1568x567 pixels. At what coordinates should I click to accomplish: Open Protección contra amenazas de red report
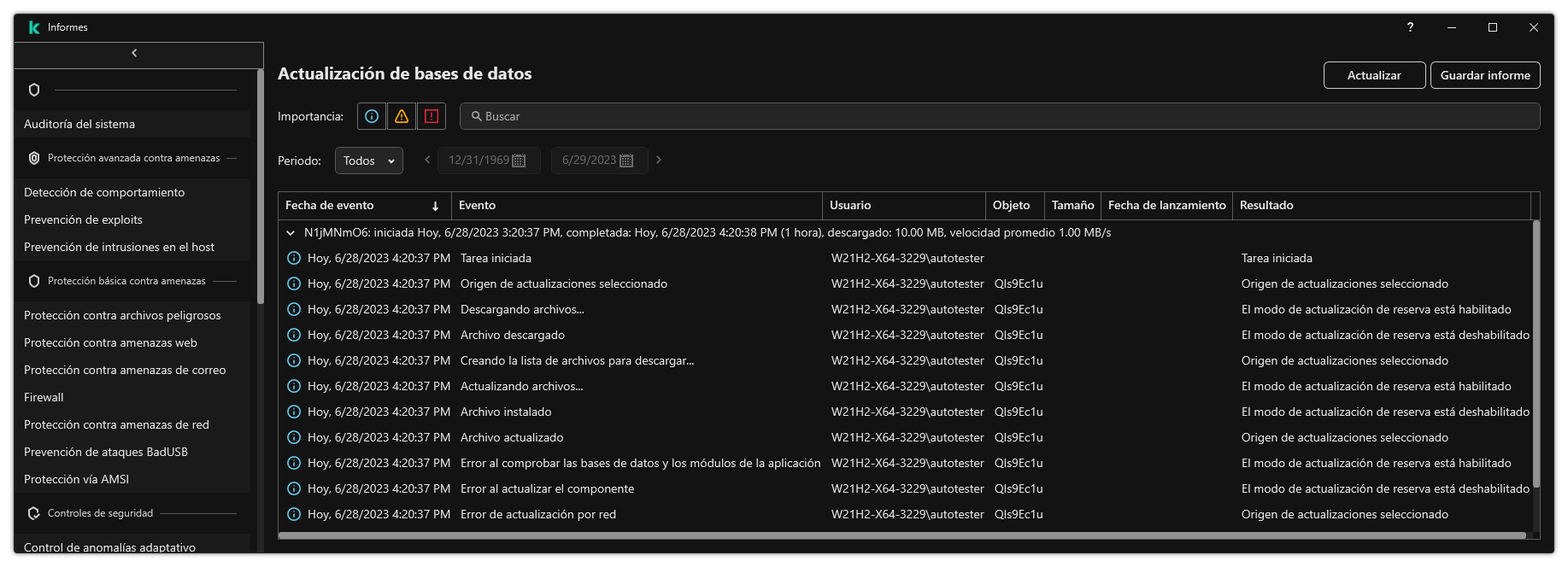[x=132, y=424]
